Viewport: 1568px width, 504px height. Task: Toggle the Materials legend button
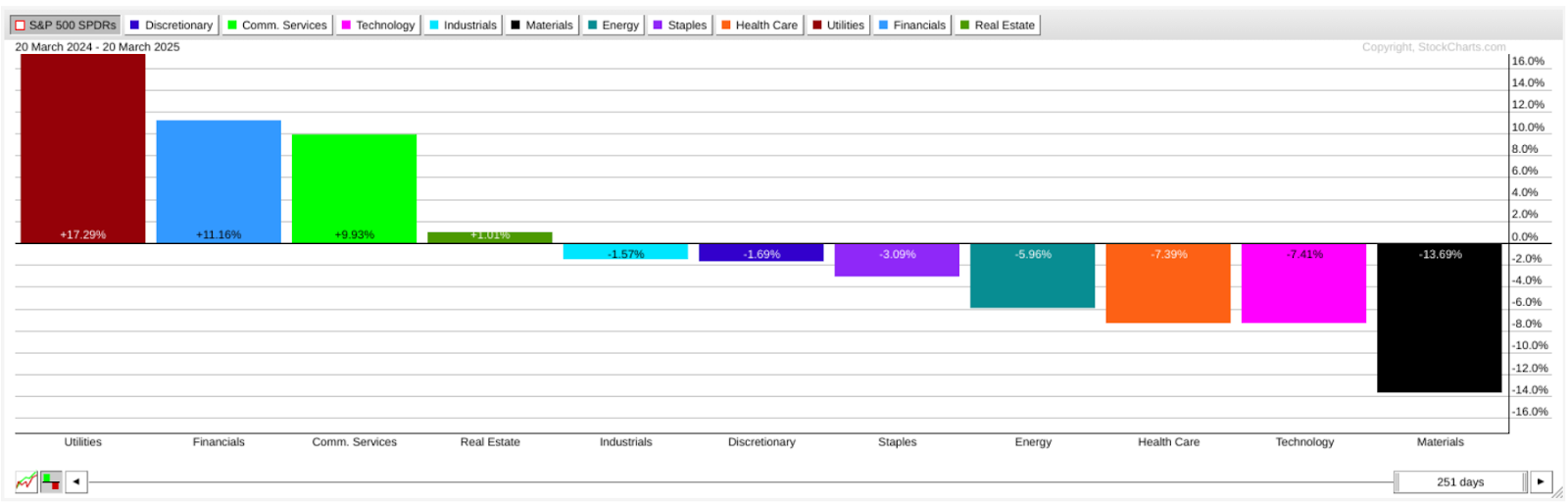(542, 25)
